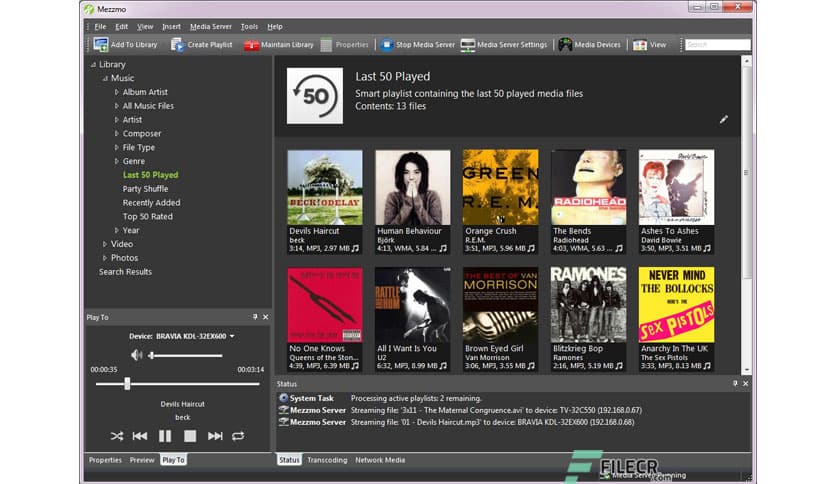Open the View menu in the menu bar

[145, 27]
